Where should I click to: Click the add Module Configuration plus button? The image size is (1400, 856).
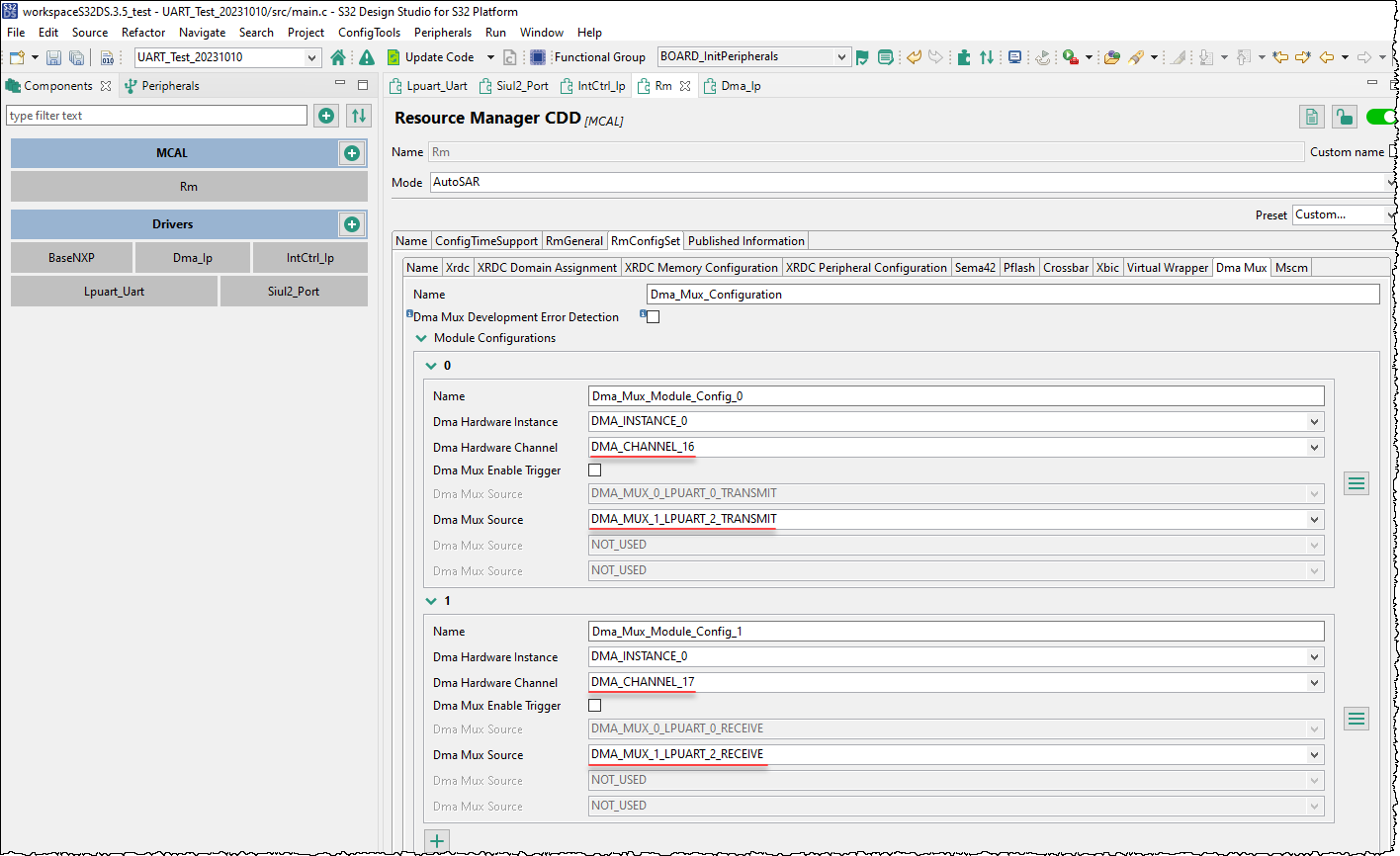(437, 840)
